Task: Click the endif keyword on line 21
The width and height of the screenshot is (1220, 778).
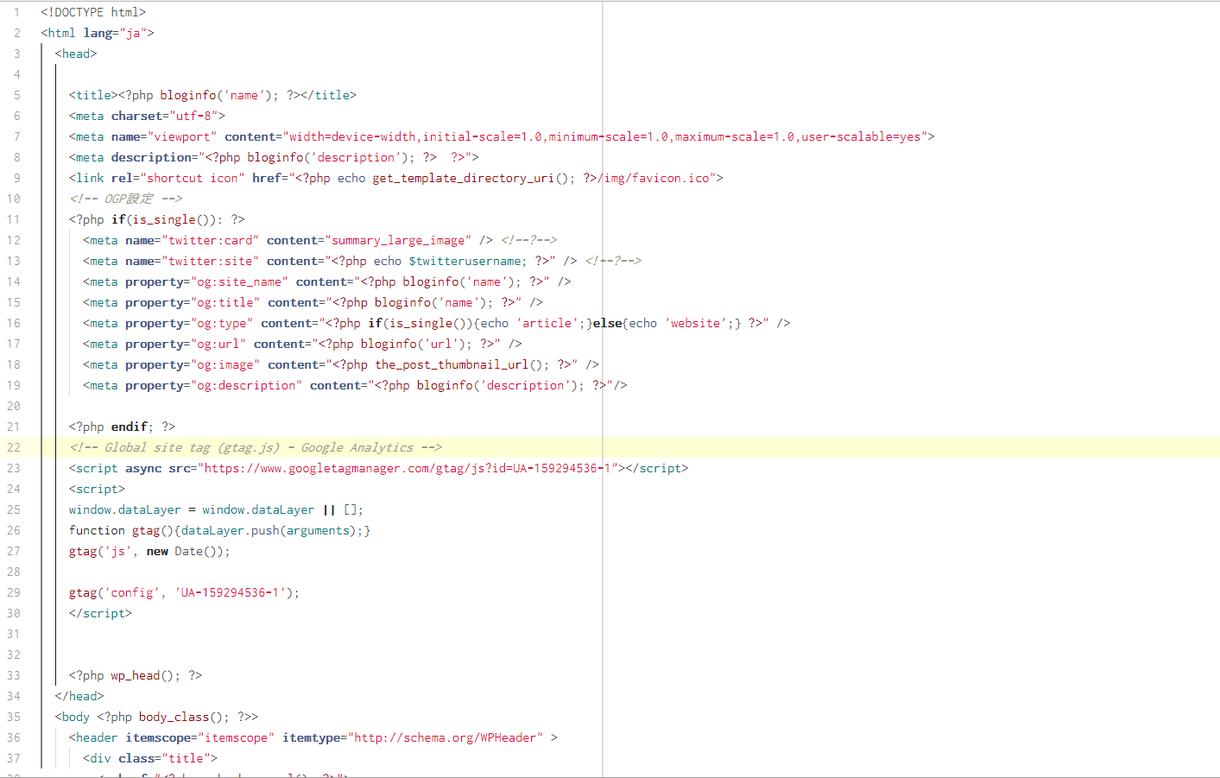Action: click(130, 427)
